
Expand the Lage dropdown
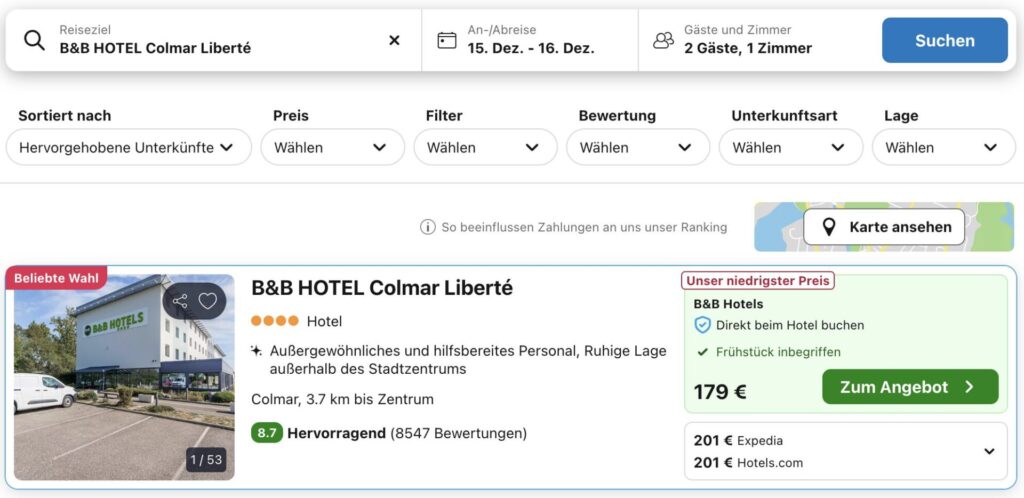coord(943,147)
